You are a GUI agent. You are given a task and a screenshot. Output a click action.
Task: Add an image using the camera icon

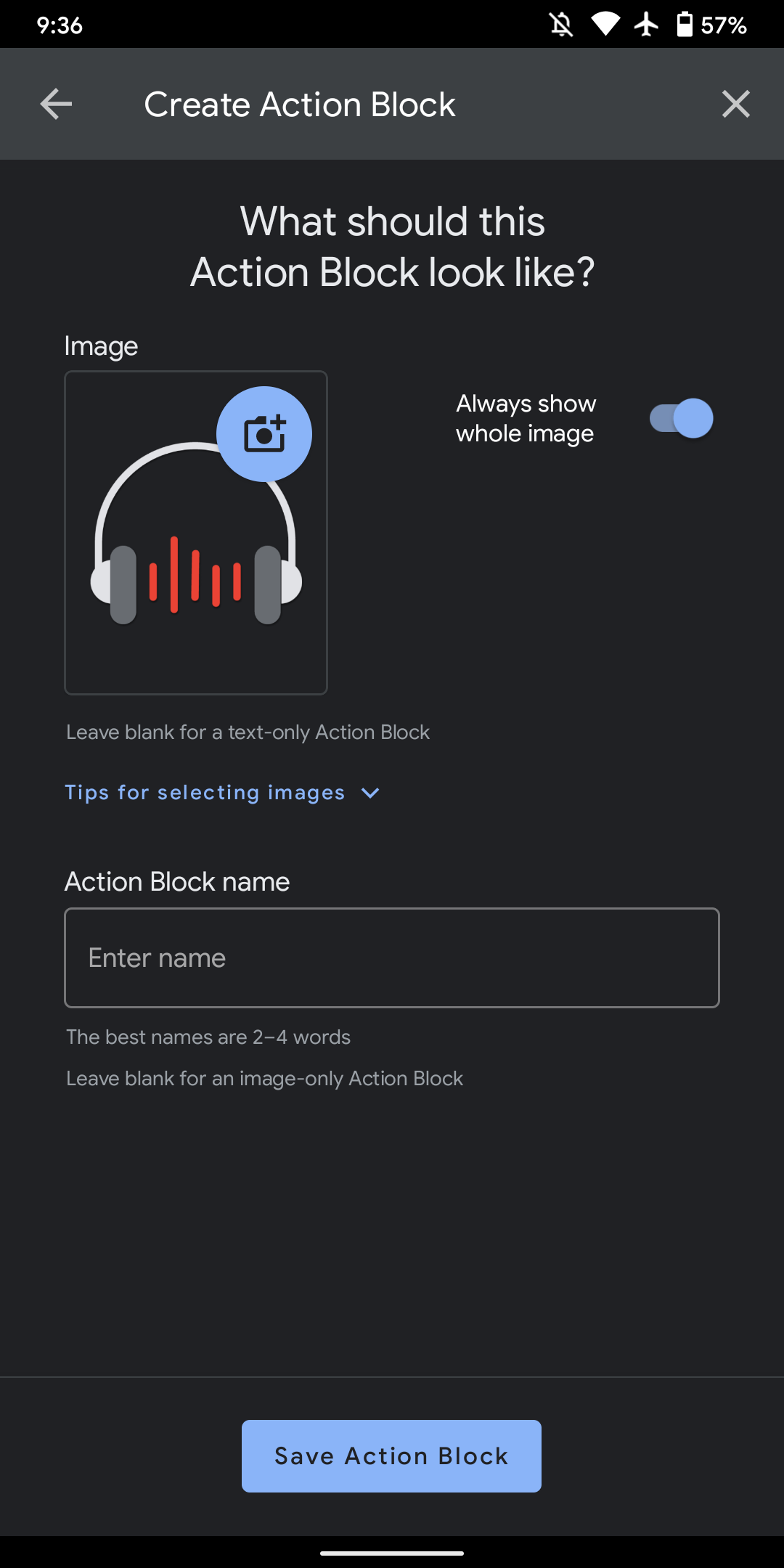264,433
